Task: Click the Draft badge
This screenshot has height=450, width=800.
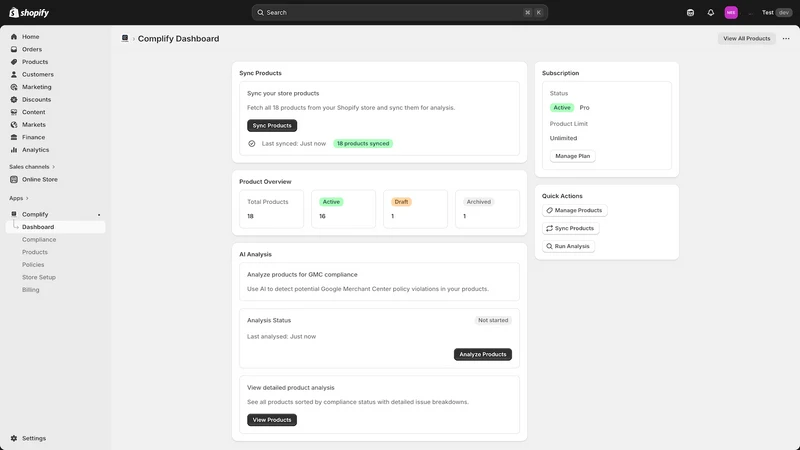Action: (x=402, y=202)
